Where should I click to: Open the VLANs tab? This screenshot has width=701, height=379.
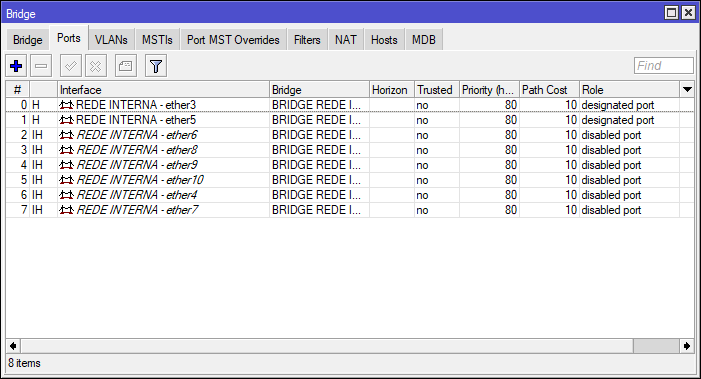[111, 40]
